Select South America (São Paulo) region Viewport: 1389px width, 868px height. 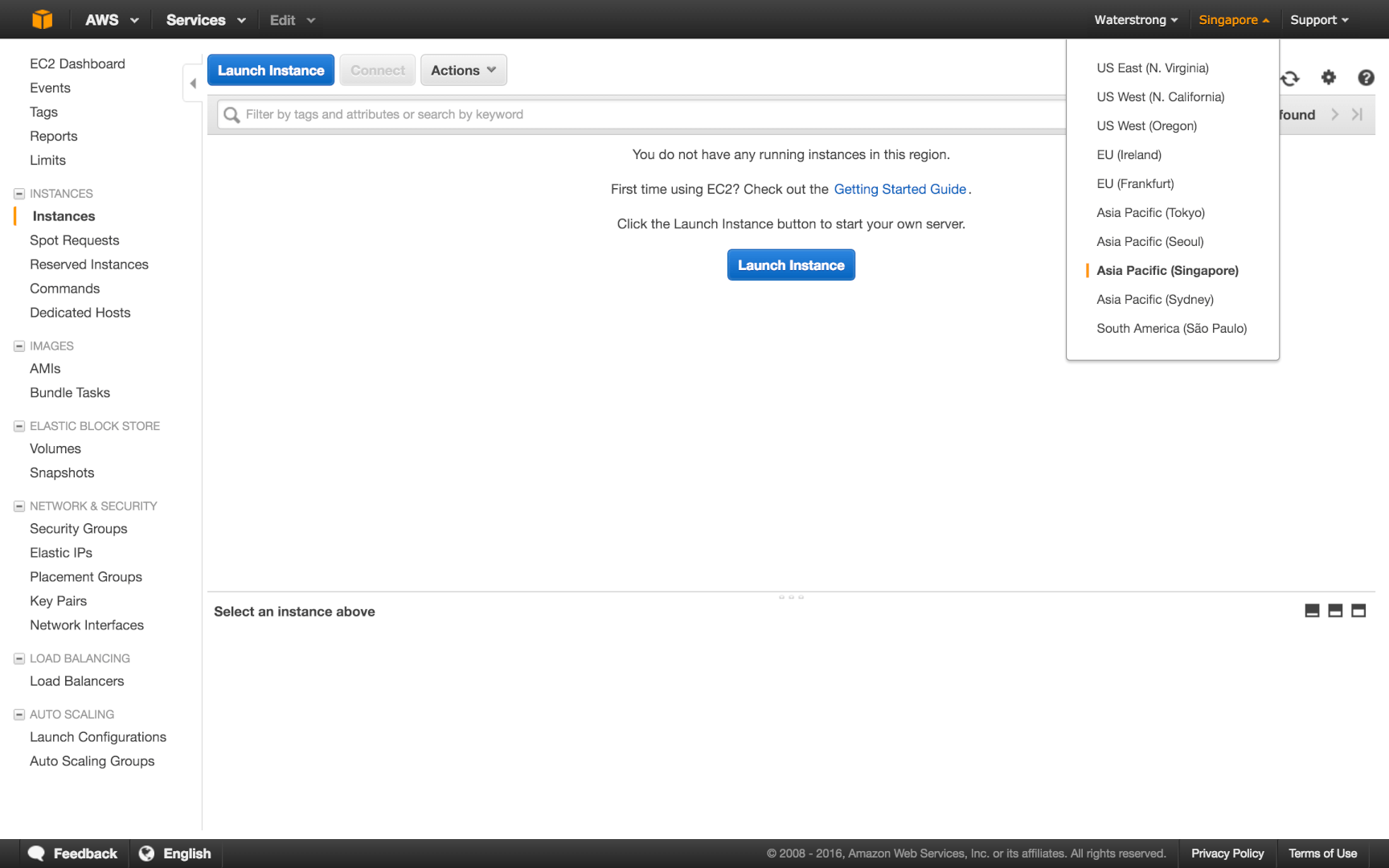click(x=1172, y=329)
